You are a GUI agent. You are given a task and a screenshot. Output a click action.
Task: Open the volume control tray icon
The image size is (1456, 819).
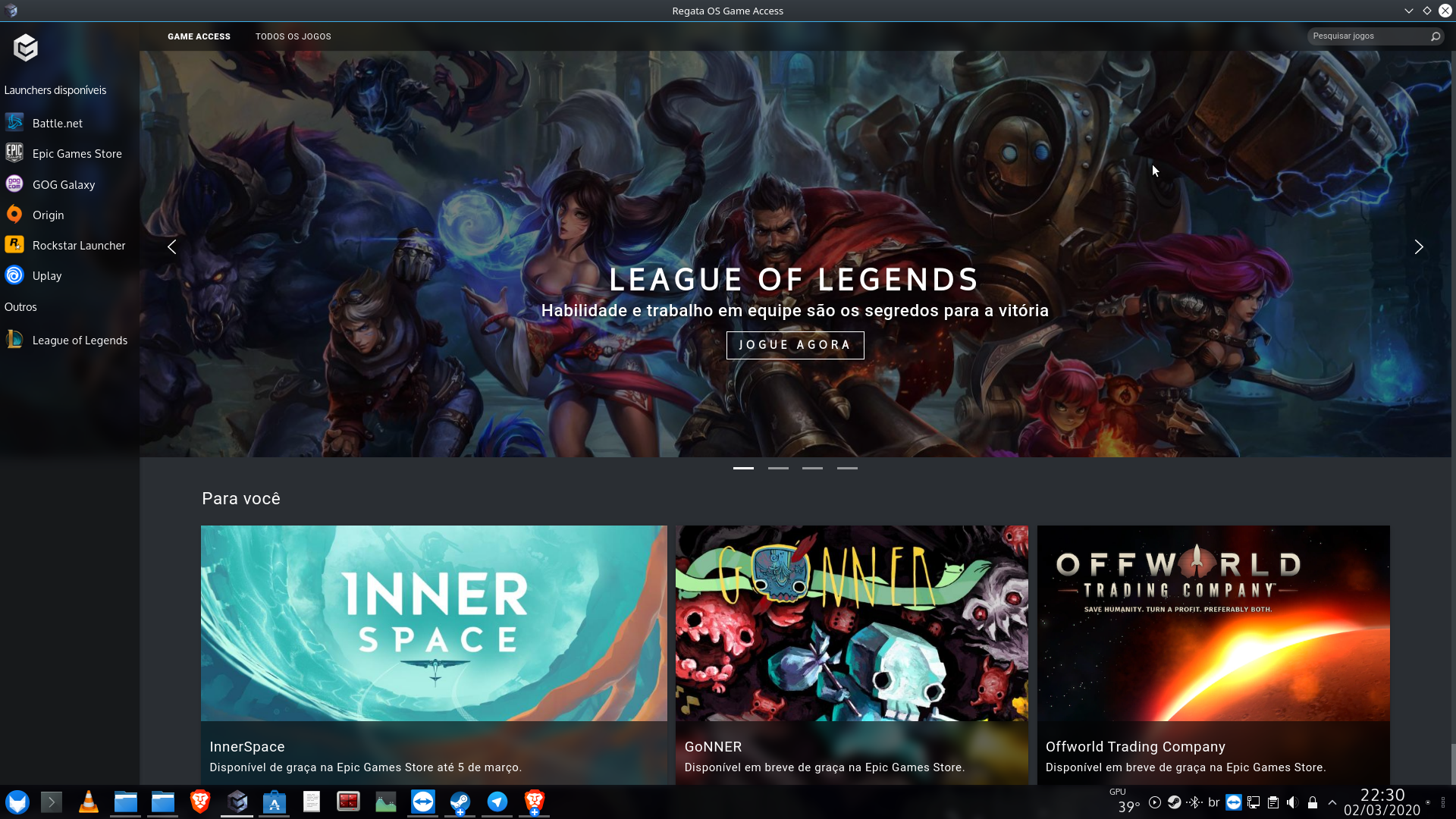[x=1293, y=802]
